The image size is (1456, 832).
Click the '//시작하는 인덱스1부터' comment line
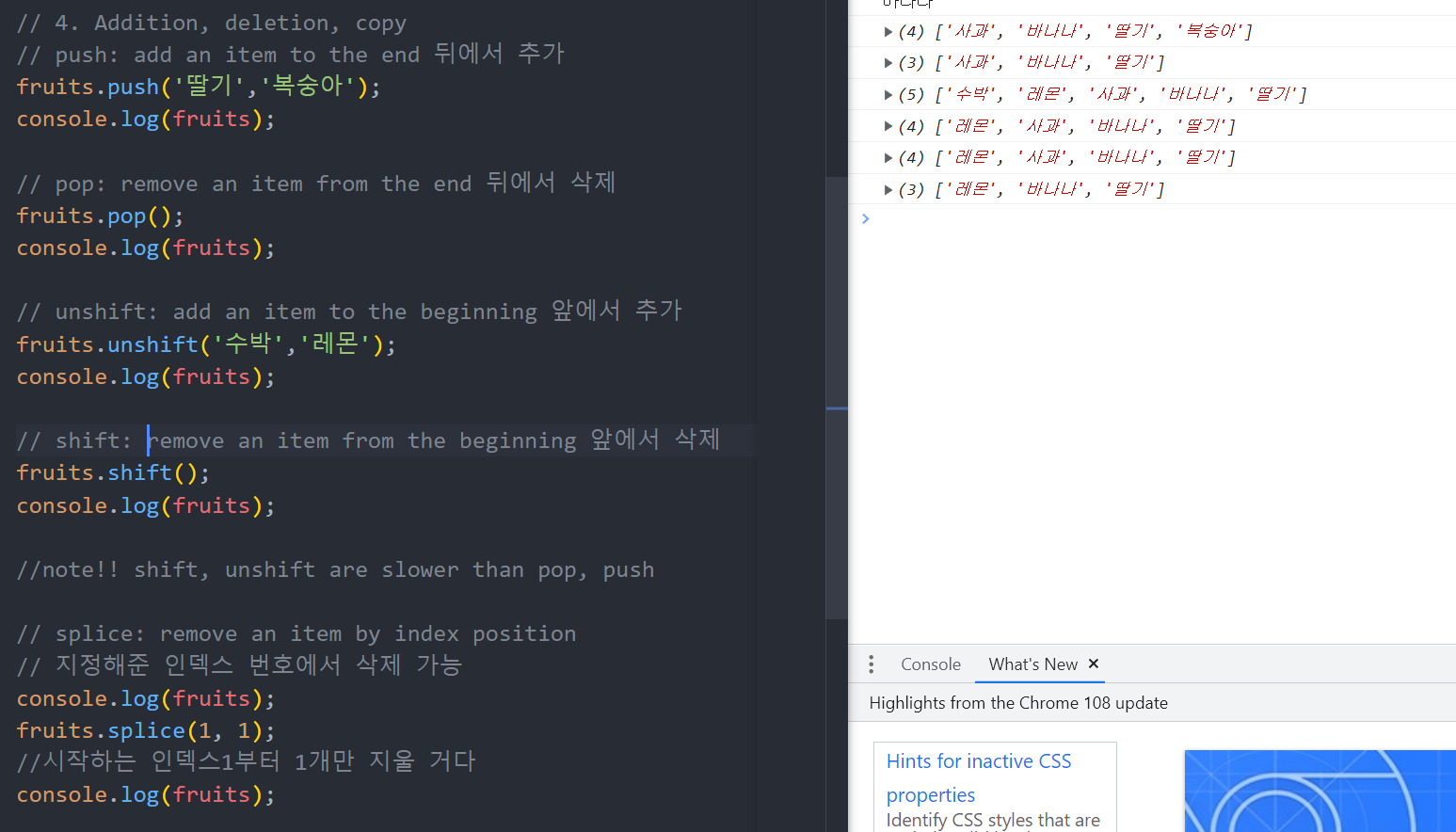tap(247, 761)
